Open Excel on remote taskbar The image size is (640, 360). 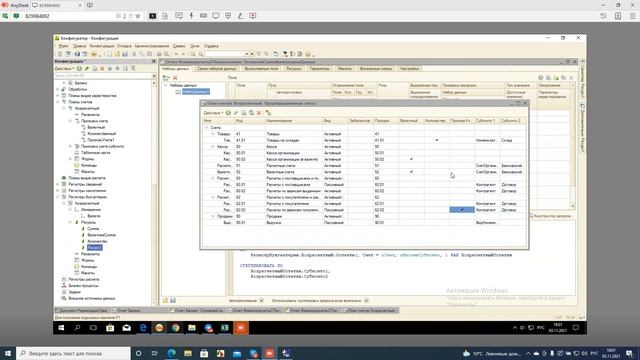[224, 328]
